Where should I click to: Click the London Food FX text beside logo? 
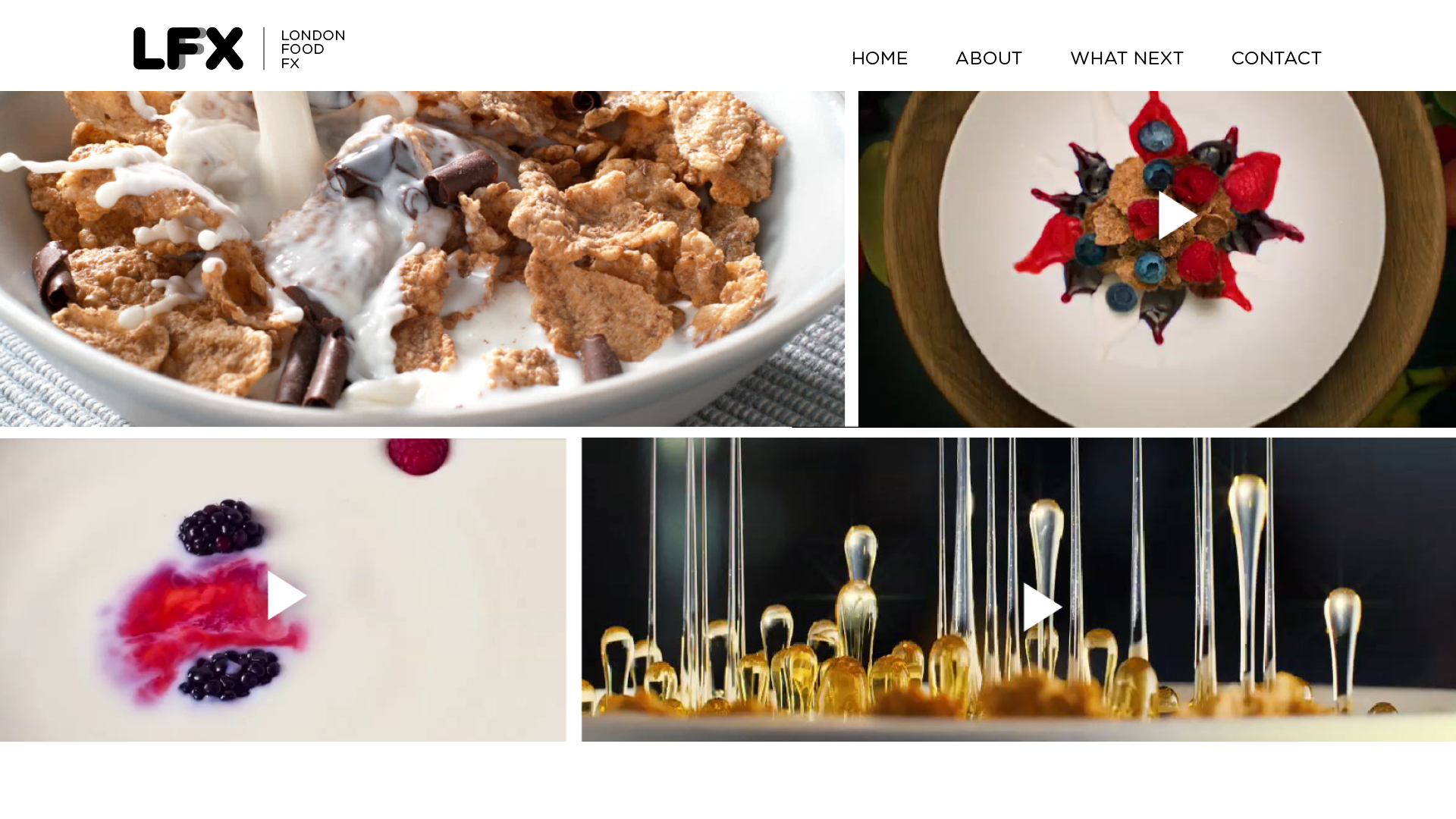pyautogui.click(x=312, y=49)
